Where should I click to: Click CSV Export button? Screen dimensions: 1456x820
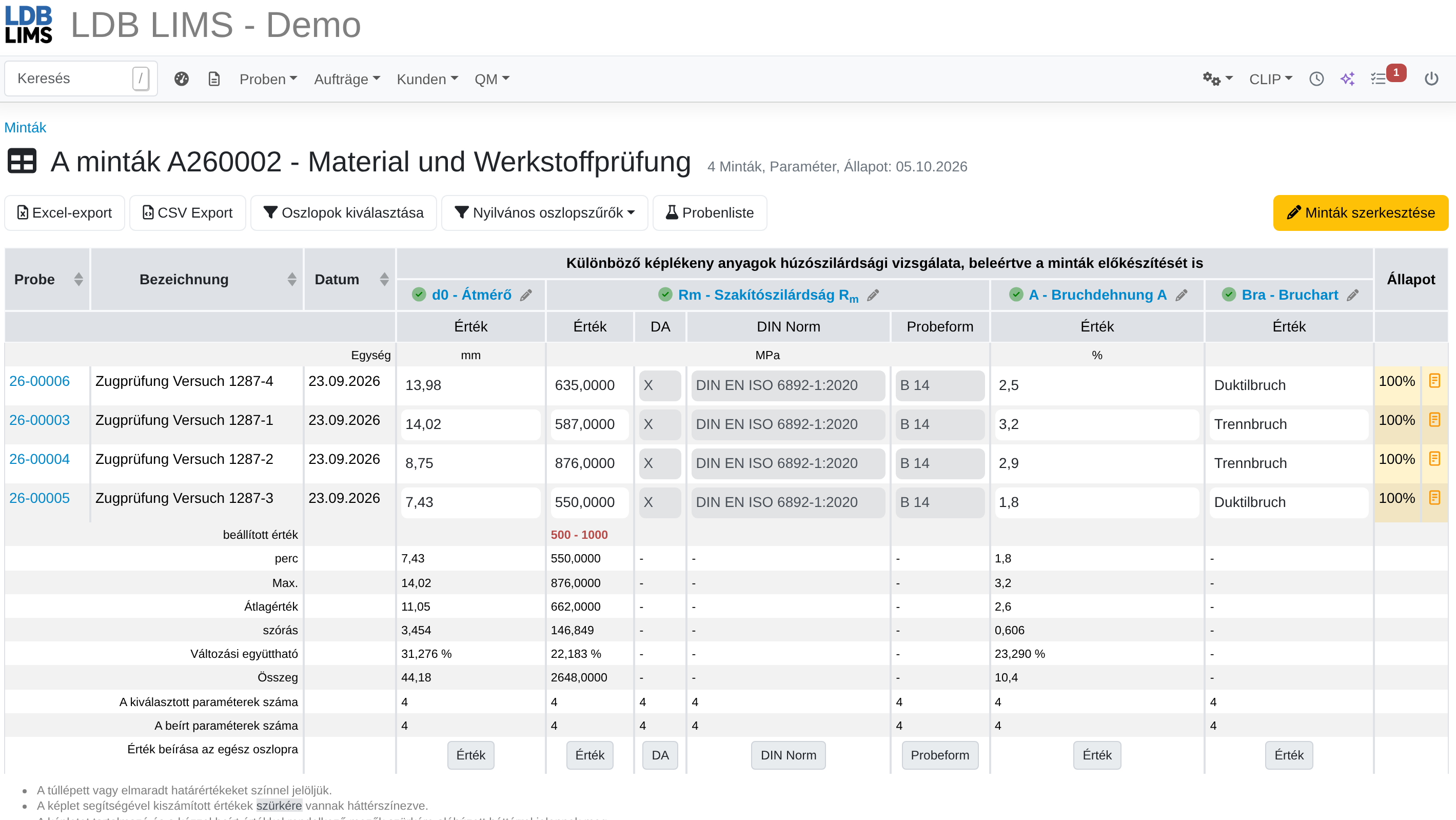click(188, 213)
